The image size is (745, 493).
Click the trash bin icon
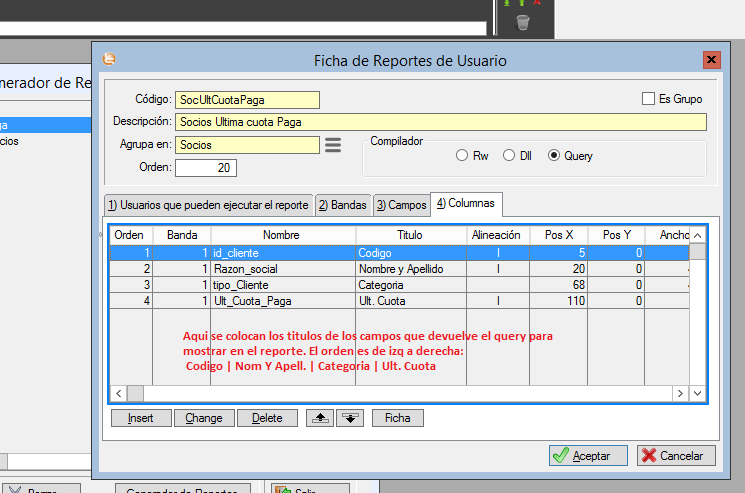[x=521, y=22]
